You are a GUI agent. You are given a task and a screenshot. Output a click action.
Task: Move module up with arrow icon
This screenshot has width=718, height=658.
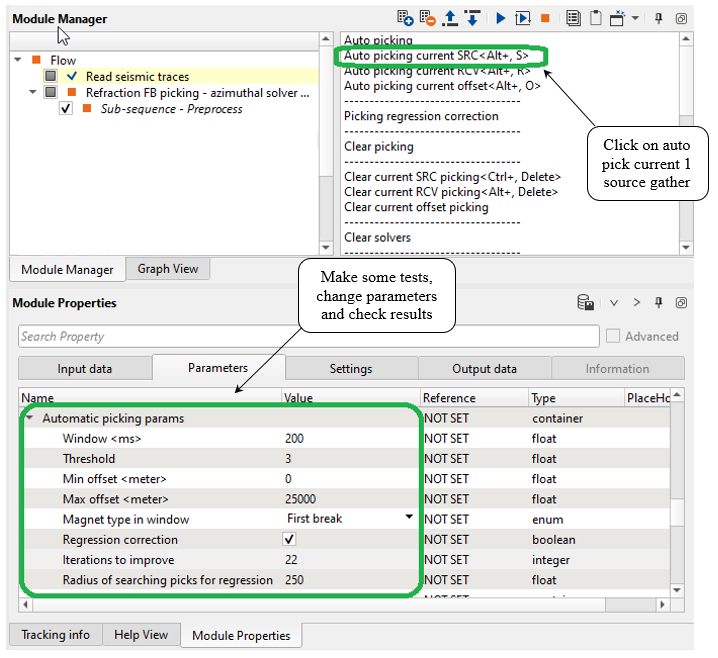click(450, 18)
